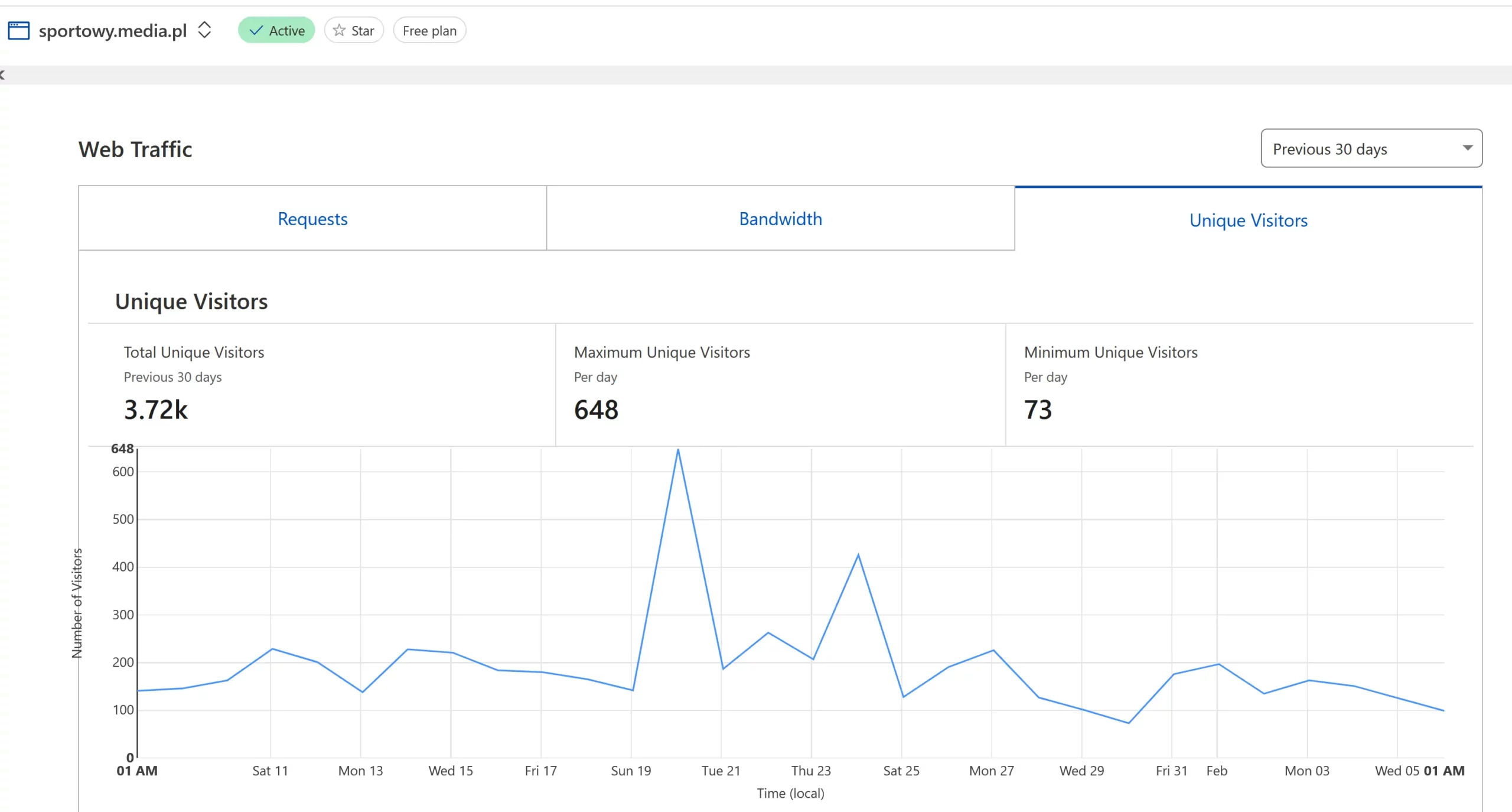This screenshot has width=1512, height=812.
Task: Click the Web Traffic heading
Action: coord(135,150)
